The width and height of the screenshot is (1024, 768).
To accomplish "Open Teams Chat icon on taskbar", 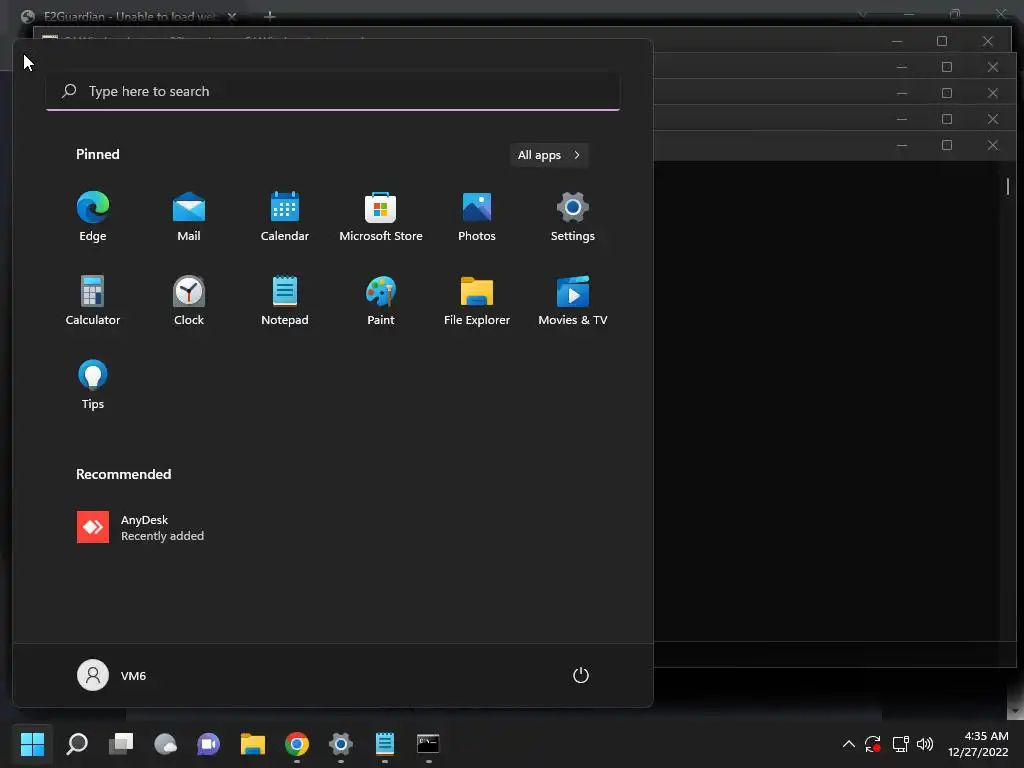I will tap(209, 744).
